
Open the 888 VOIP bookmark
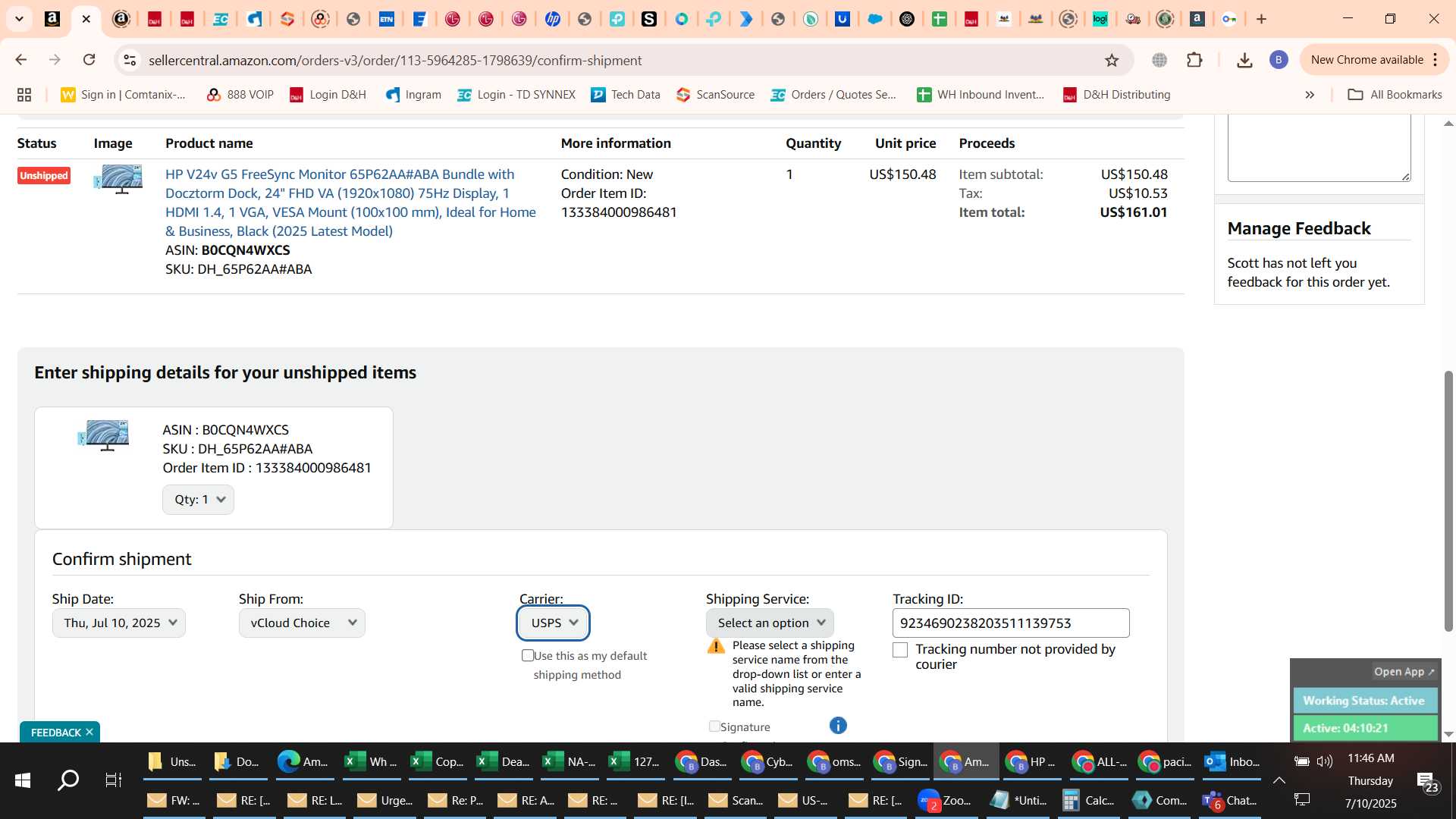coord(240,95)
